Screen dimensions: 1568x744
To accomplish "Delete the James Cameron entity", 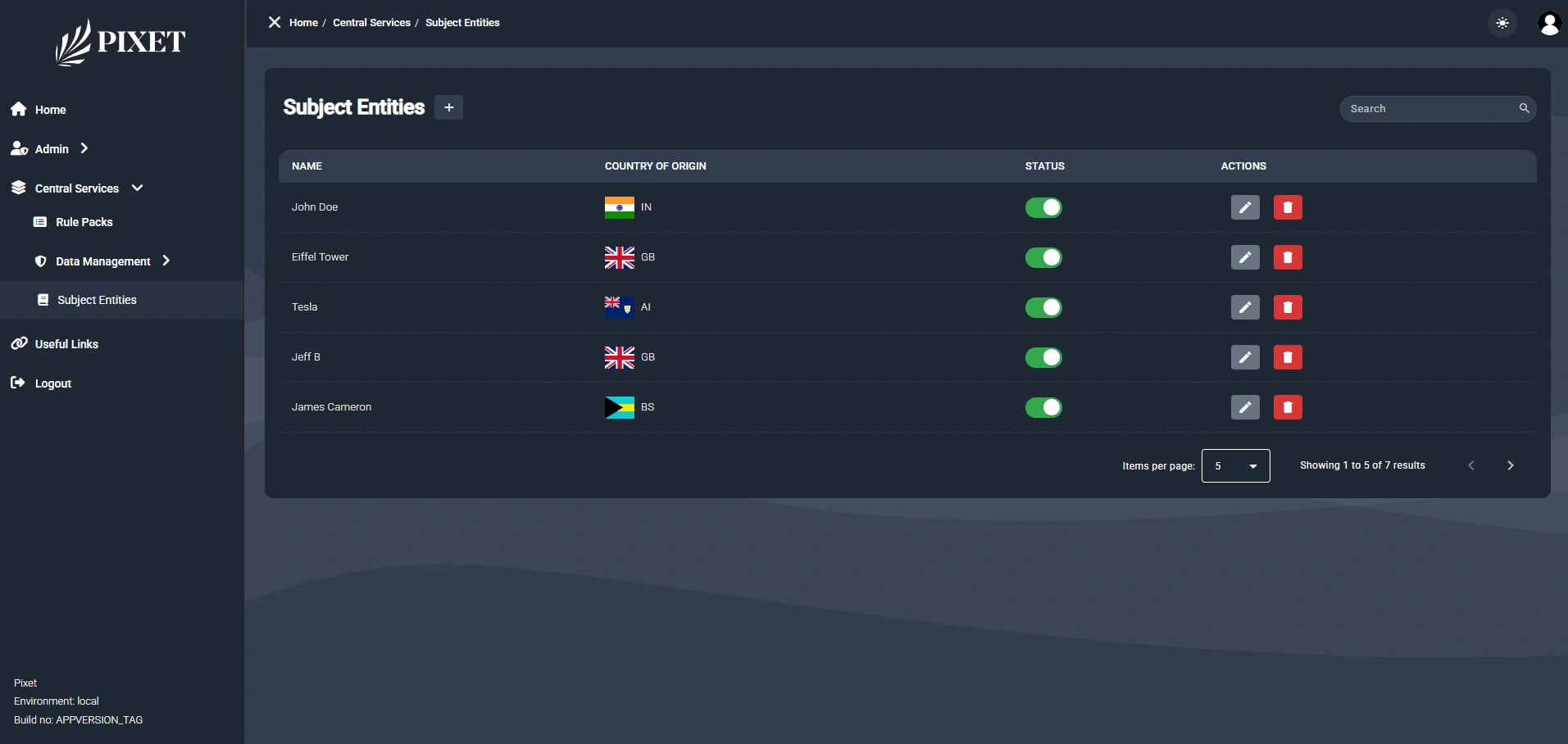I will click(x=1287, y=407).
